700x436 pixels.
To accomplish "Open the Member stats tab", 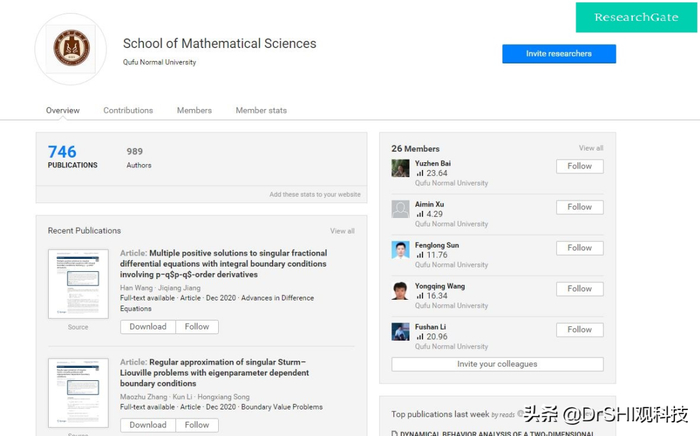I will [261, 110].
